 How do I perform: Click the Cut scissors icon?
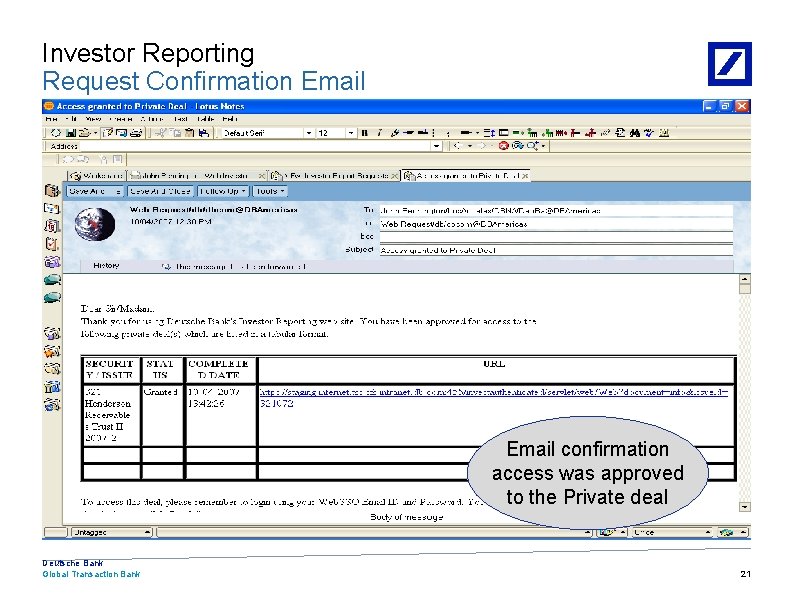[160, 133]
